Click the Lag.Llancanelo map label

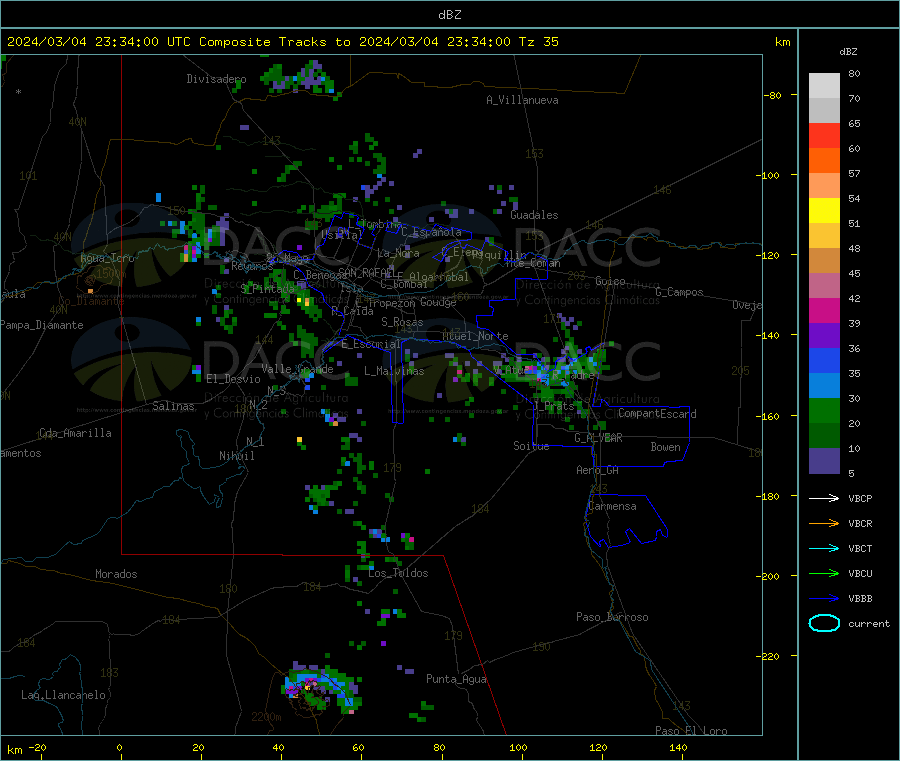(x=63, y=695)
